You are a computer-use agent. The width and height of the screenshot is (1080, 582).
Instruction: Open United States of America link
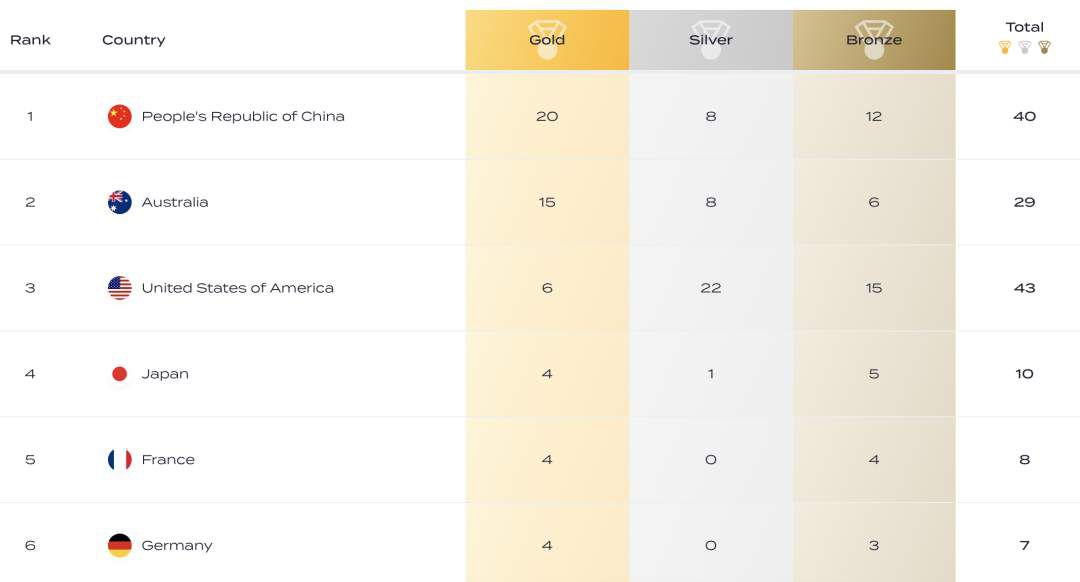coord(238,288)
